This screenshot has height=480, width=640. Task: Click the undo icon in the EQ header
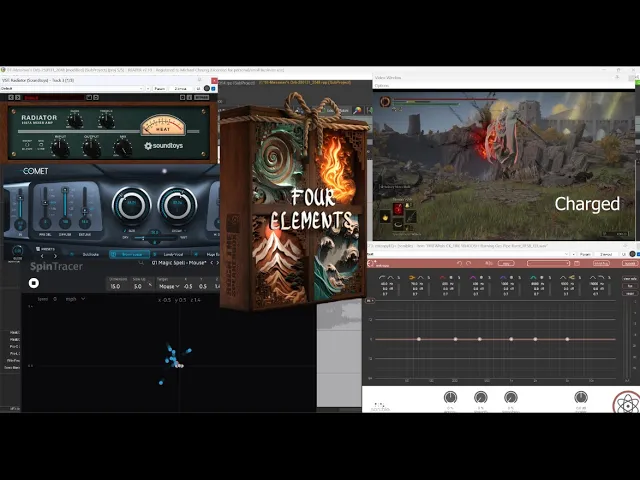460,264
